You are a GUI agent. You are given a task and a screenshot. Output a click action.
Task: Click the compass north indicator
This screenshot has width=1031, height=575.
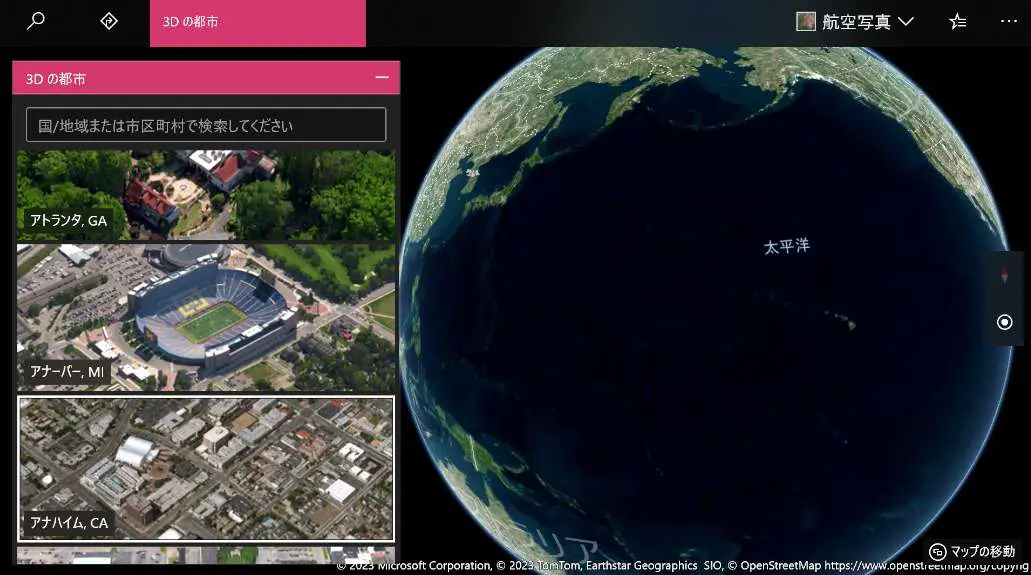(1004, 274)
